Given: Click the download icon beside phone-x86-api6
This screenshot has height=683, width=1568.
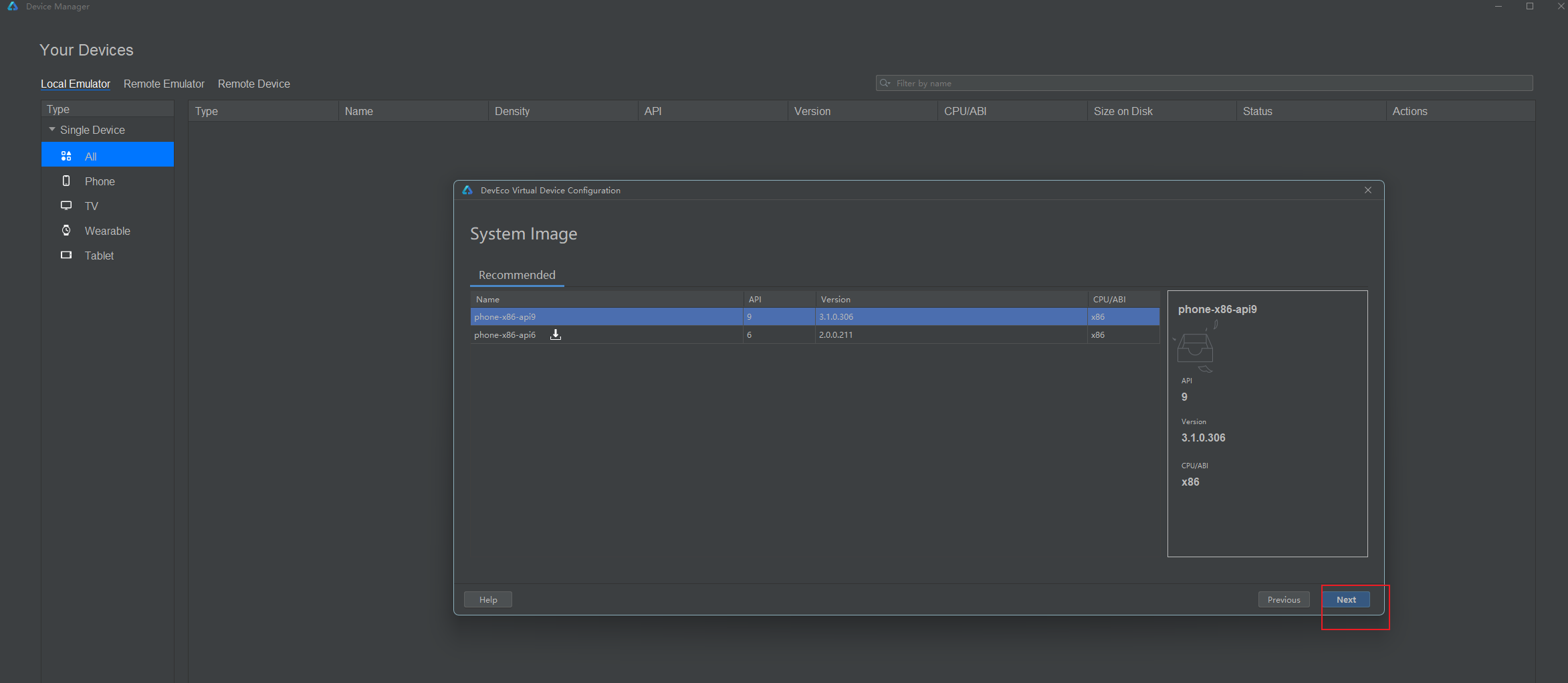Looking at the screenshot, I should point(555,334).
